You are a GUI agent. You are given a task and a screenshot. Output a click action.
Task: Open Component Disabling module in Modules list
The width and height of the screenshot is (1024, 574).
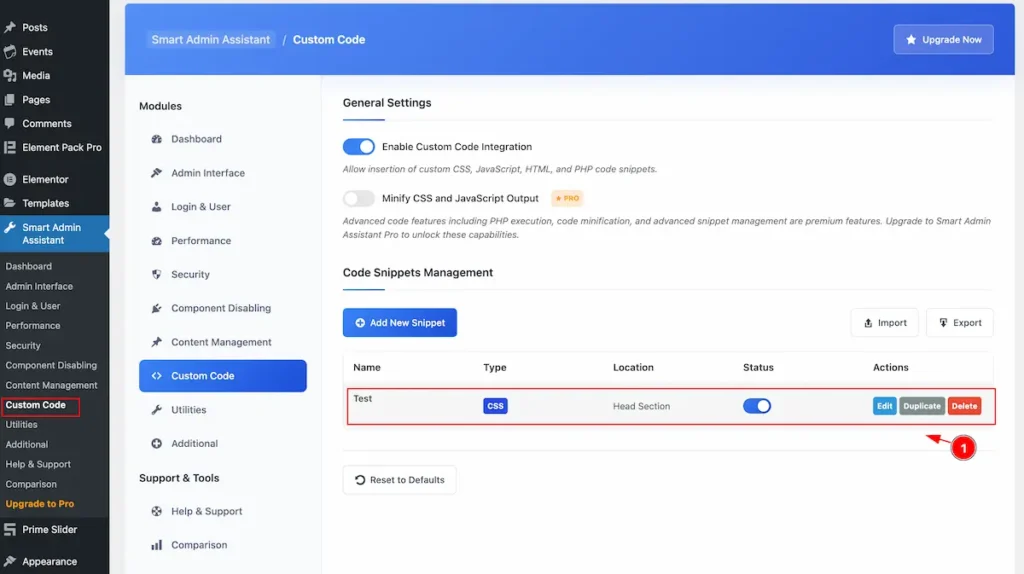[x=223, y=308]
